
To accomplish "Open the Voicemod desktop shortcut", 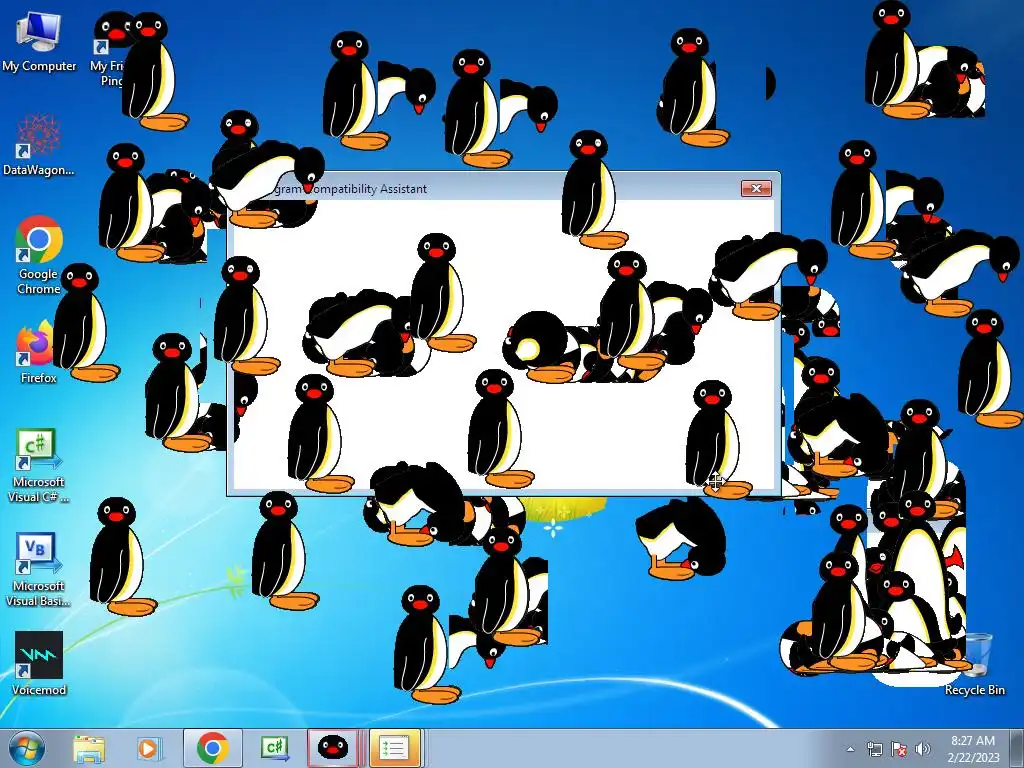I will tap(39, 663).
